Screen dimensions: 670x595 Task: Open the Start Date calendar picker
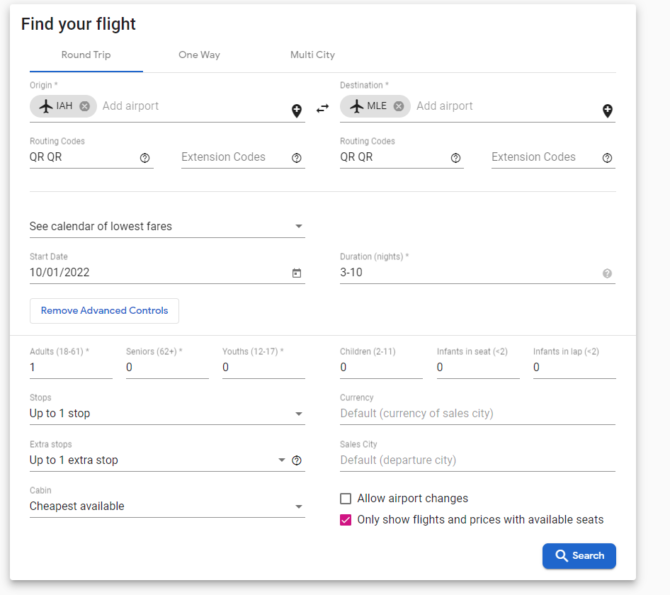pos(297,273)
